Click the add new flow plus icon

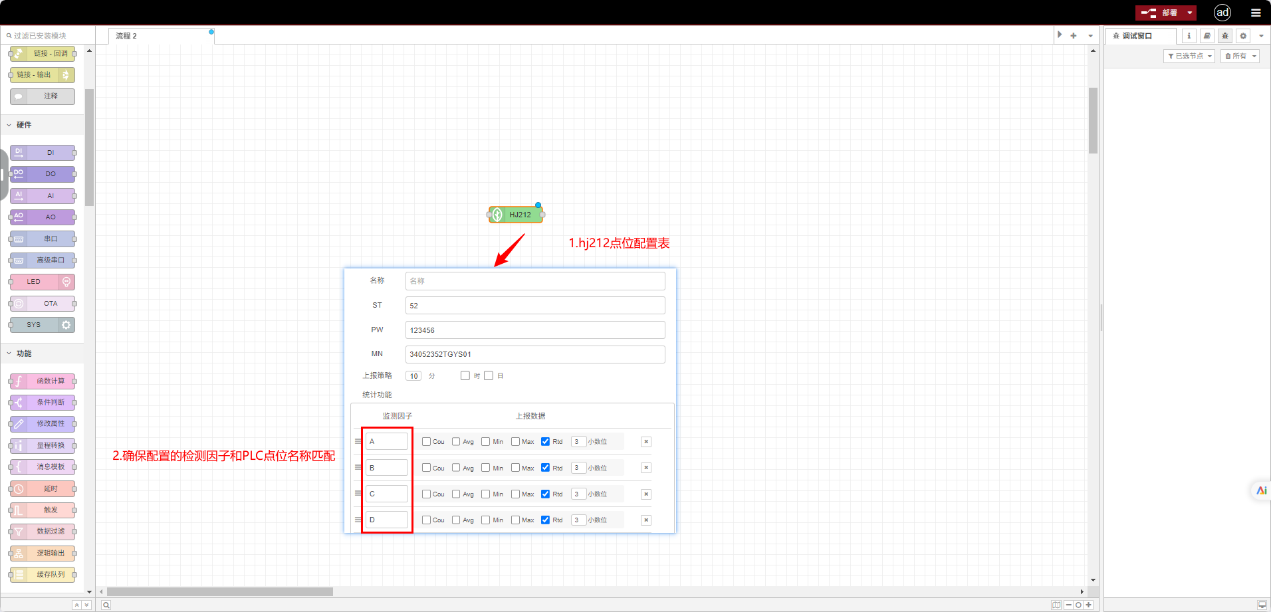point(1073,35)
